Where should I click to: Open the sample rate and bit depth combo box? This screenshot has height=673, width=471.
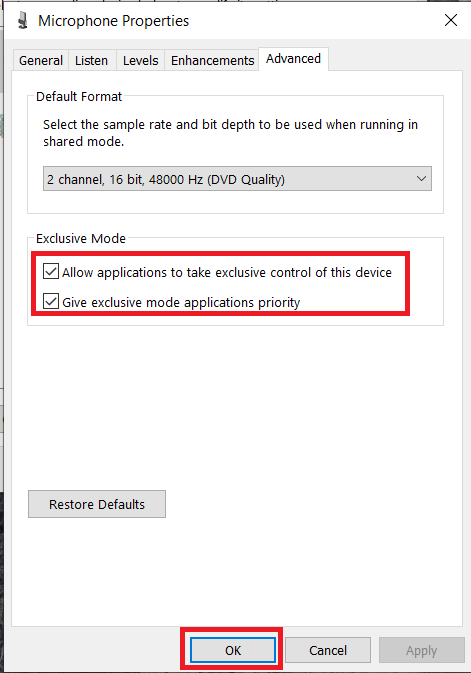(237, 179)
